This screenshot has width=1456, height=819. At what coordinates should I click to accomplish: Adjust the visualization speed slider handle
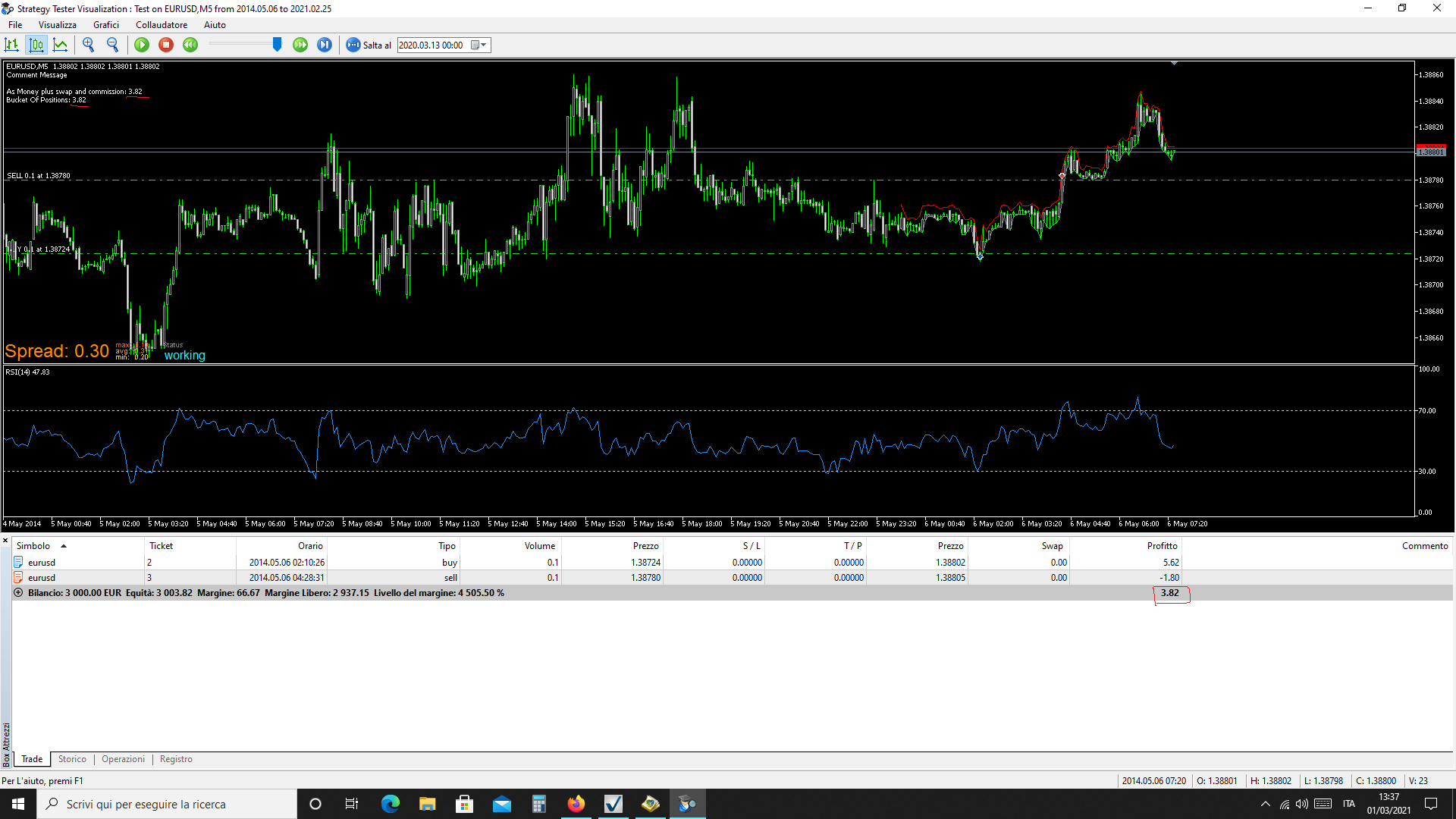click(278, 45)
